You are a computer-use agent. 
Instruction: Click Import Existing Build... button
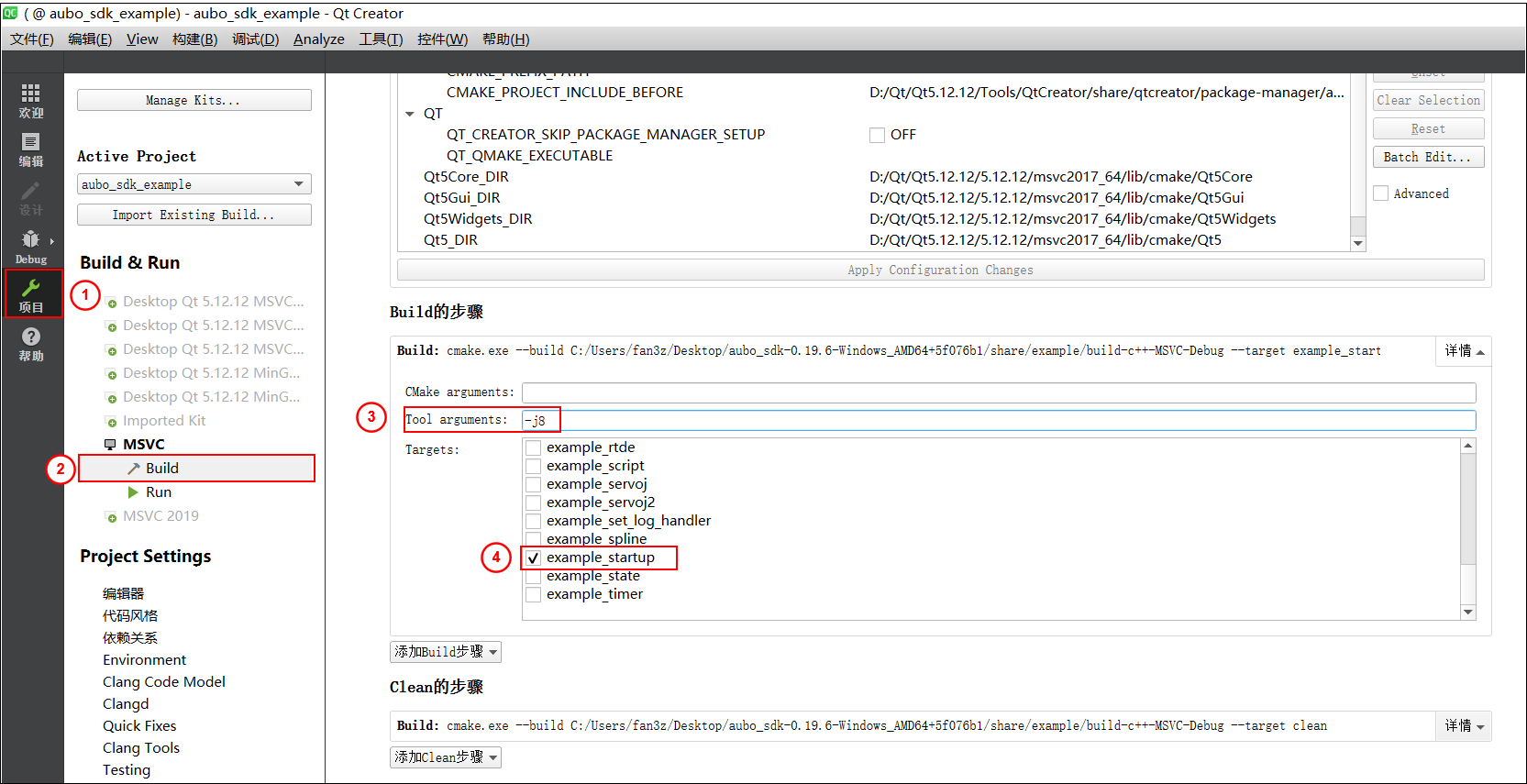[194, 215]
